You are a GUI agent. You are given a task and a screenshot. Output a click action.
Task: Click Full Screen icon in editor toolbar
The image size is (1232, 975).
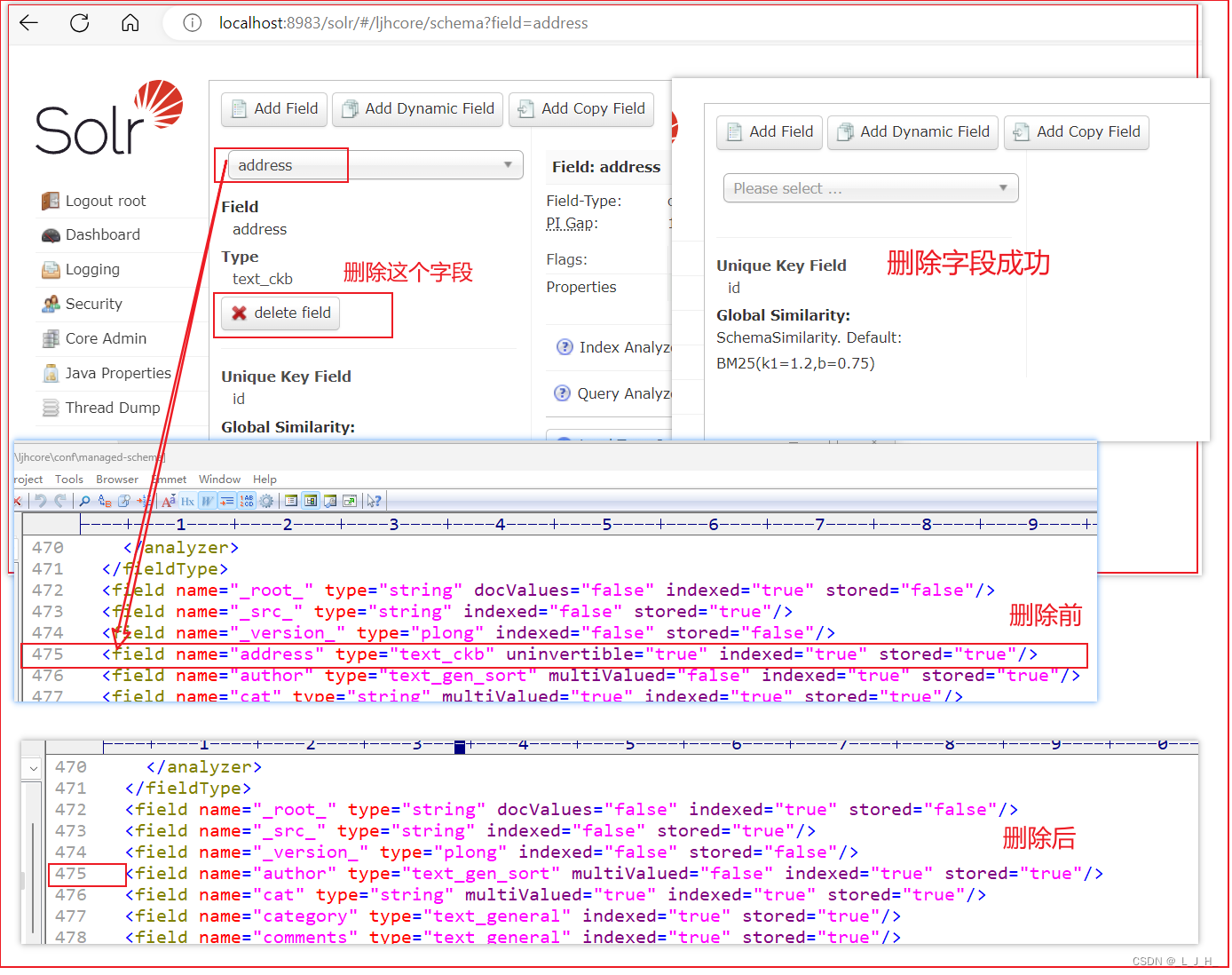(350, 501)
